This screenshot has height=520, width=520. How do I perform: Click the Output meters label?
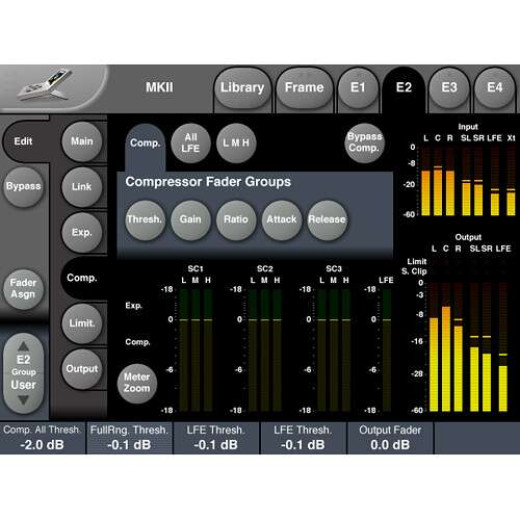pyautogui.click(x=468, y=237)
